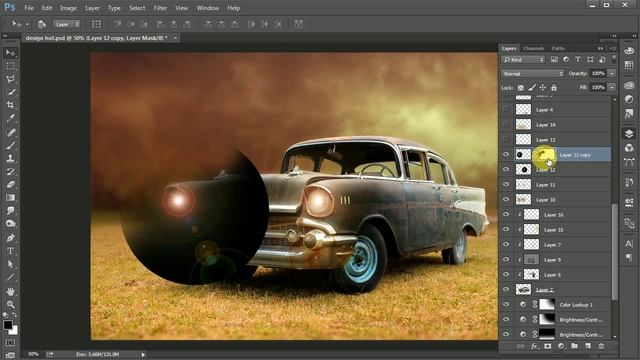Select the Spot Healing Brush tool

10,132
